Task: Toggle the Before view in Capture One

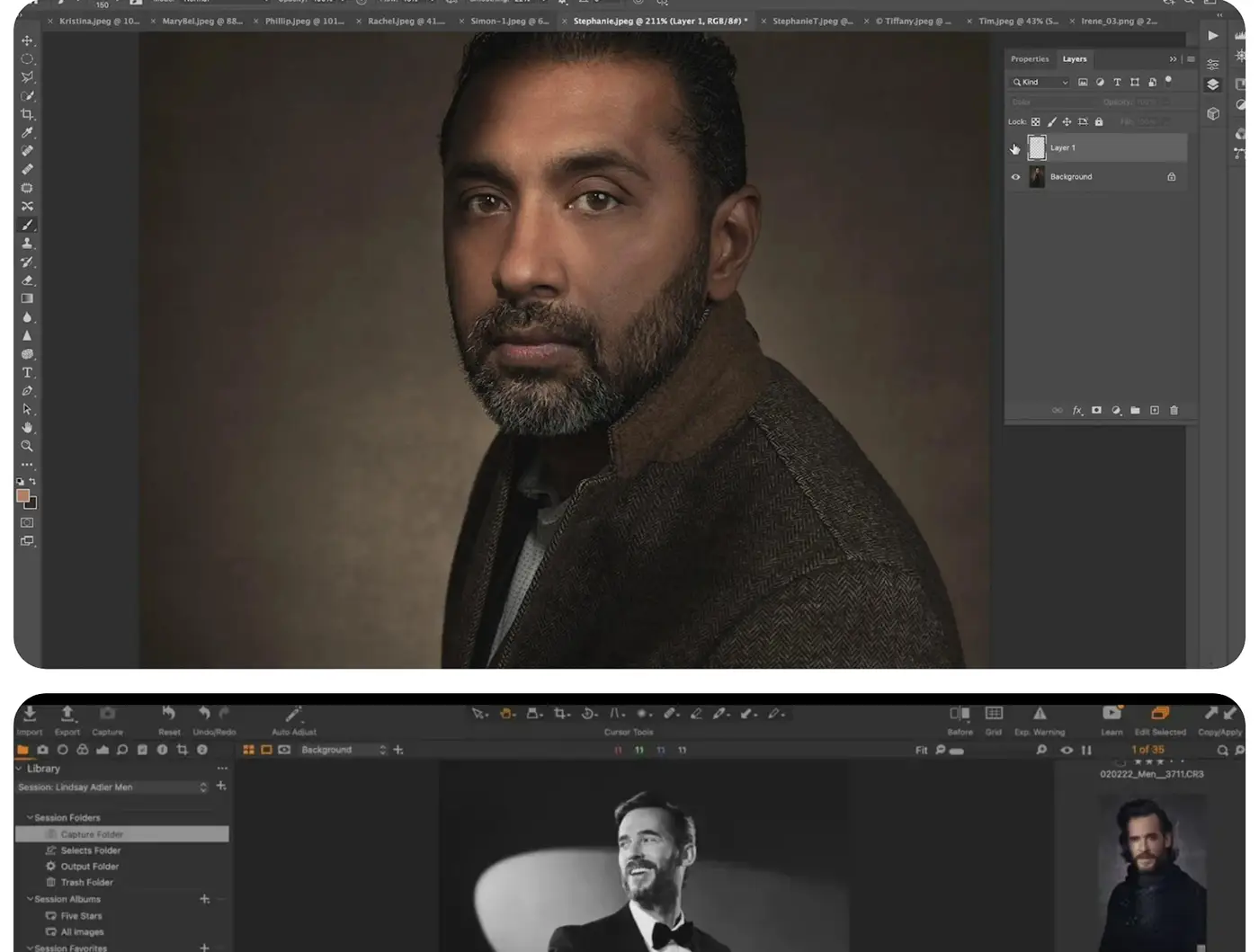Action: (960, 719)
